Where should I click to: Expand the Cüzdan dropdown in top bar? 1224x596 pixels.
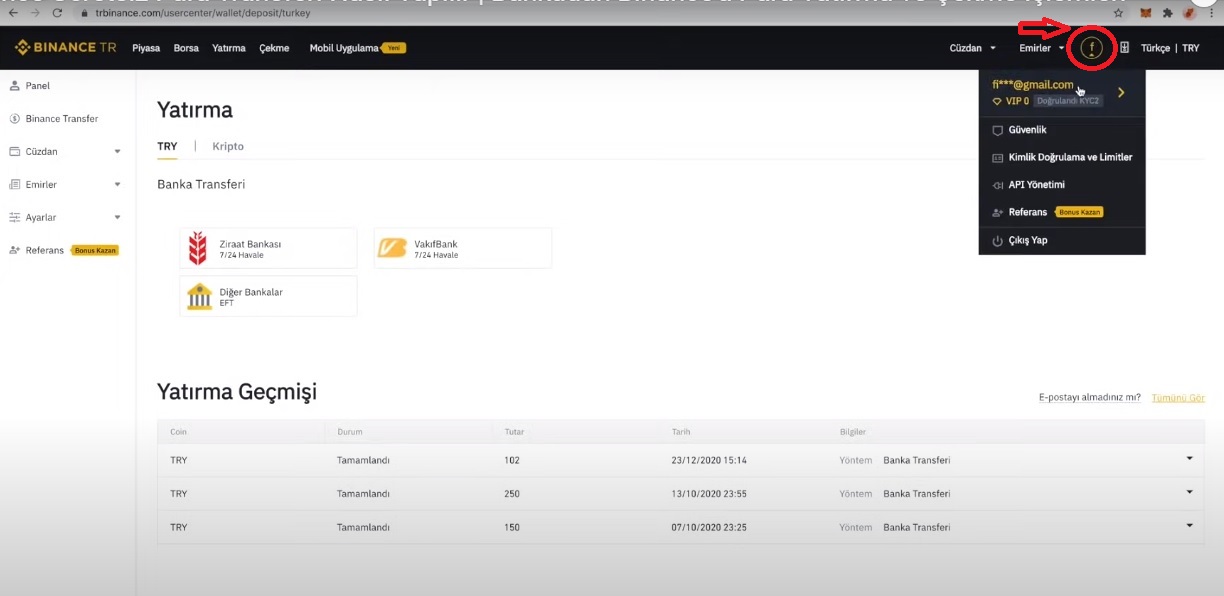tap(972, 48)
